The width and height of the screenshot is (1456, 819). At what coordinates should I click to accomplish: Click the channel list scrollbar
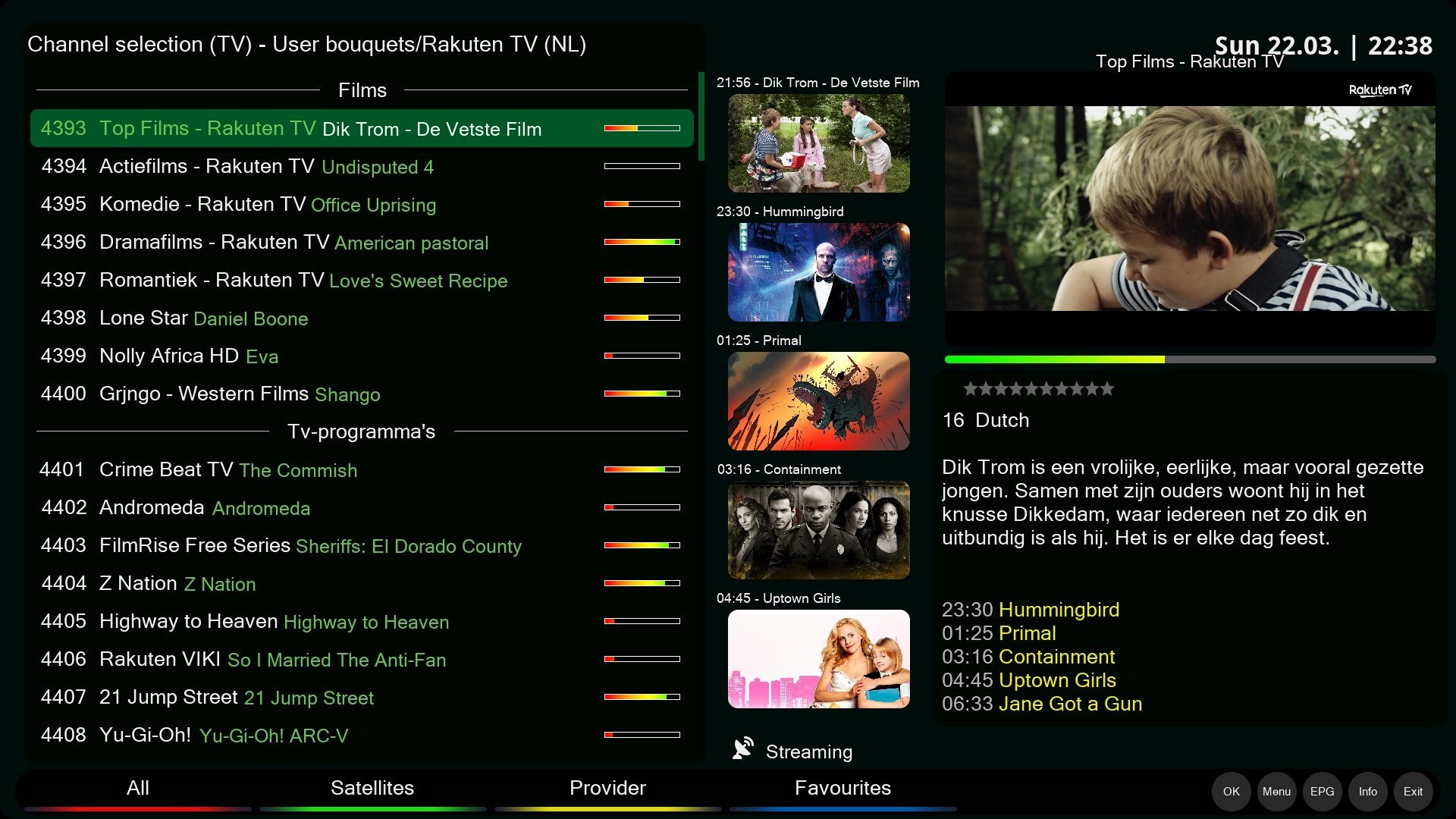701,117
